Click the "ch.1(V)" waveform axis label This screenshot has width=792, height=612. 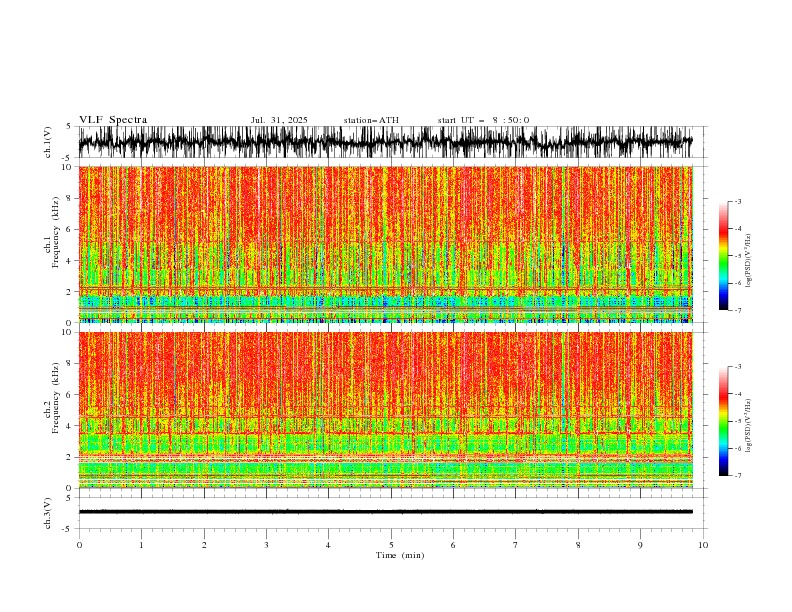[48, 142]
